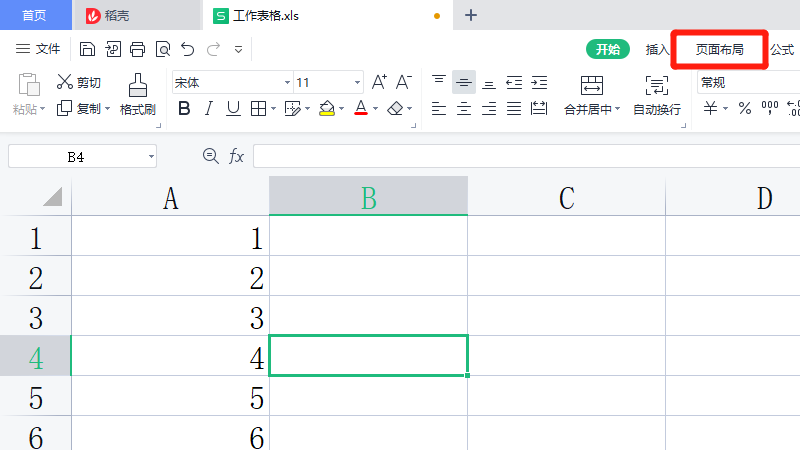The width and height of the screenshot is (800, 450).
Task: Apply the yellow fill color swatch
Action: click(x=326, y=108)
